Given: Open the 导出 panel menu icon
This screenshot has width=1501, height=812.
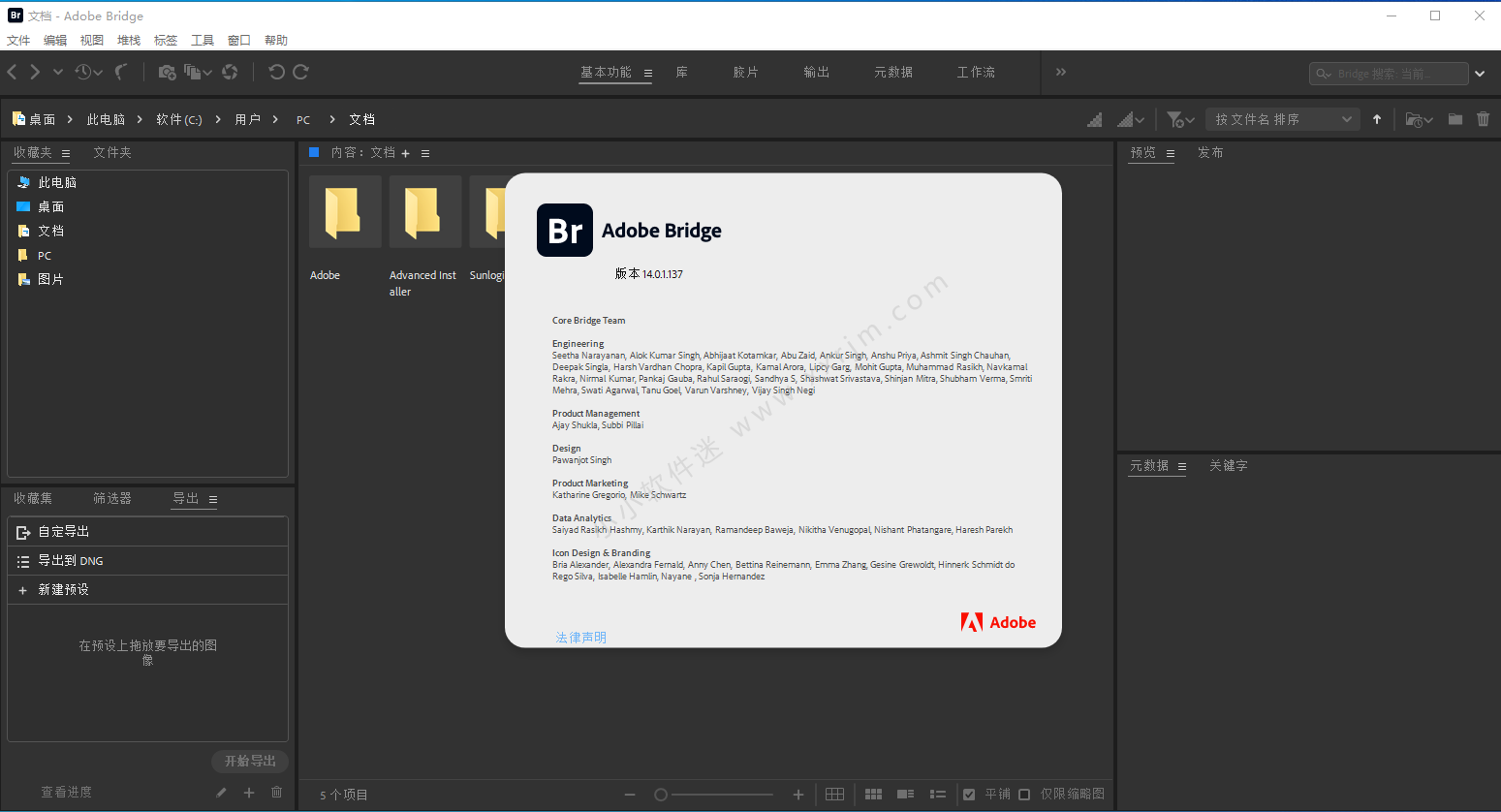Looking at the screenshot, I should [x=213, y=500].
